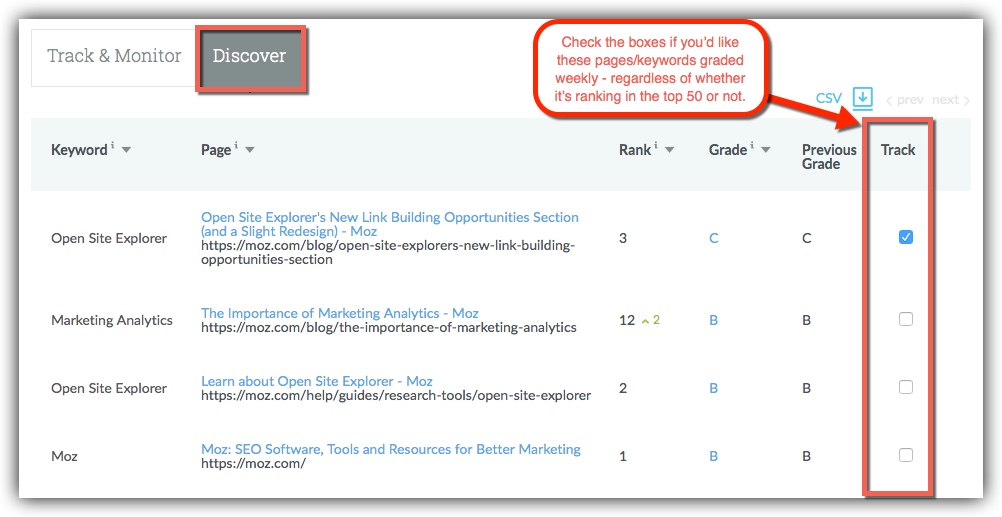The image size is (1002, 517).
Task: Click the Rank column info icon
Action: click(x=656, y=146)
